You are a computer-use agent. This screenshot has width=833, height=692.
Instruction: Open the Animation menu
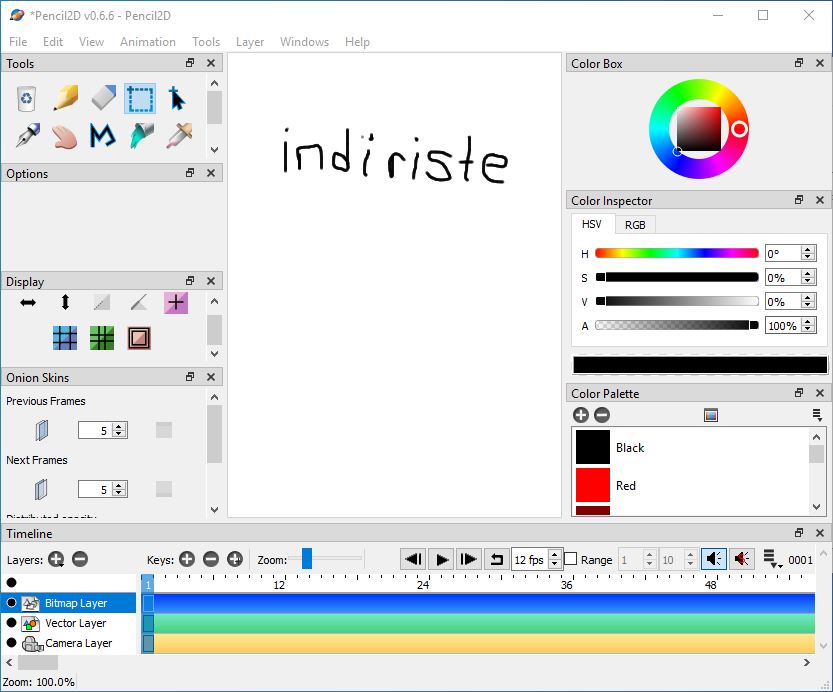click(148, 42)
